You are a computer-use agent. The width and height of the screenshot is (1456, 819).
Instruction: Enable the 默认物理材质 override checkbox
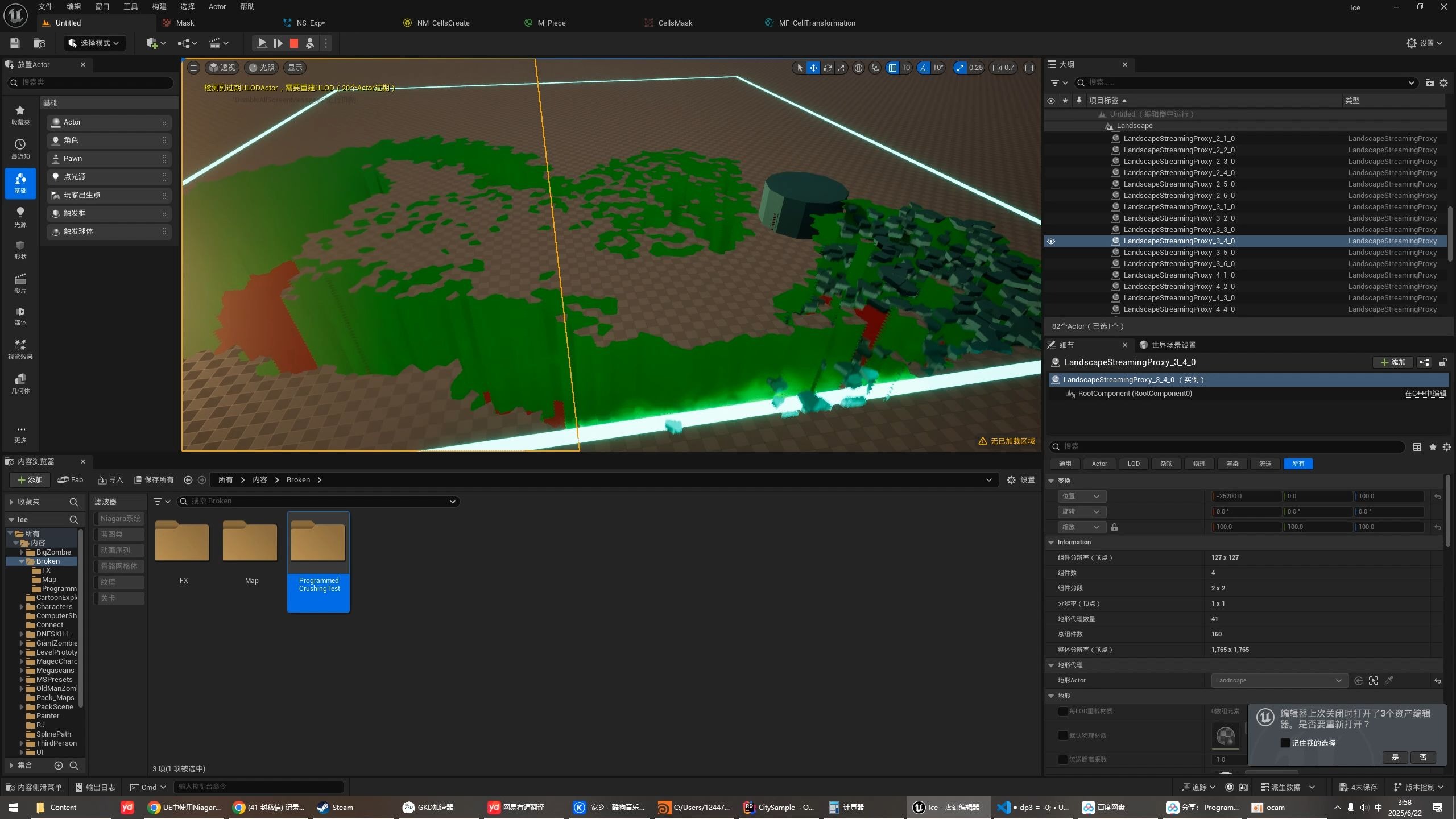1062,735
